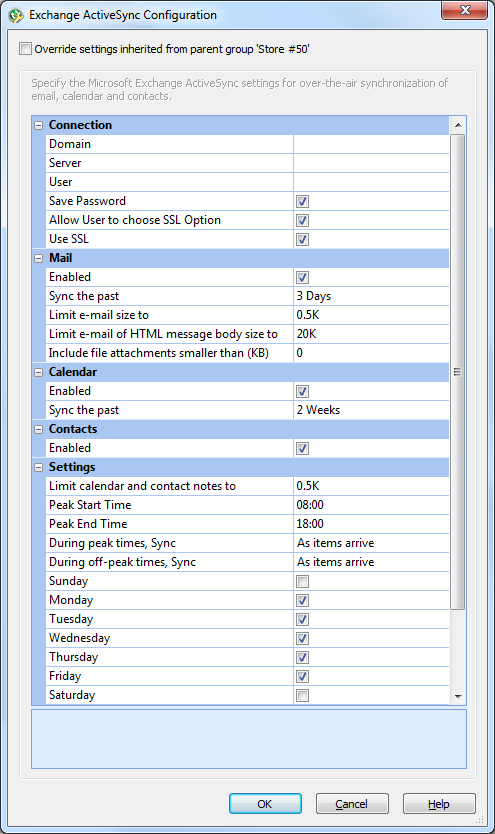Select the 'During off-peak times, Sync' label

click(123, 562)
